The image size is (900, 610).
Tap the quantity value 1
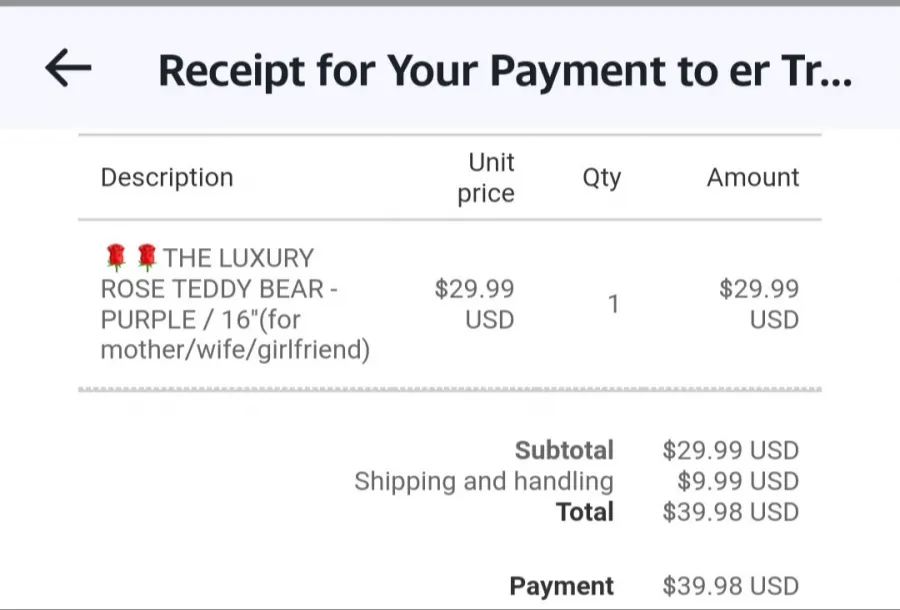[613, 304]
